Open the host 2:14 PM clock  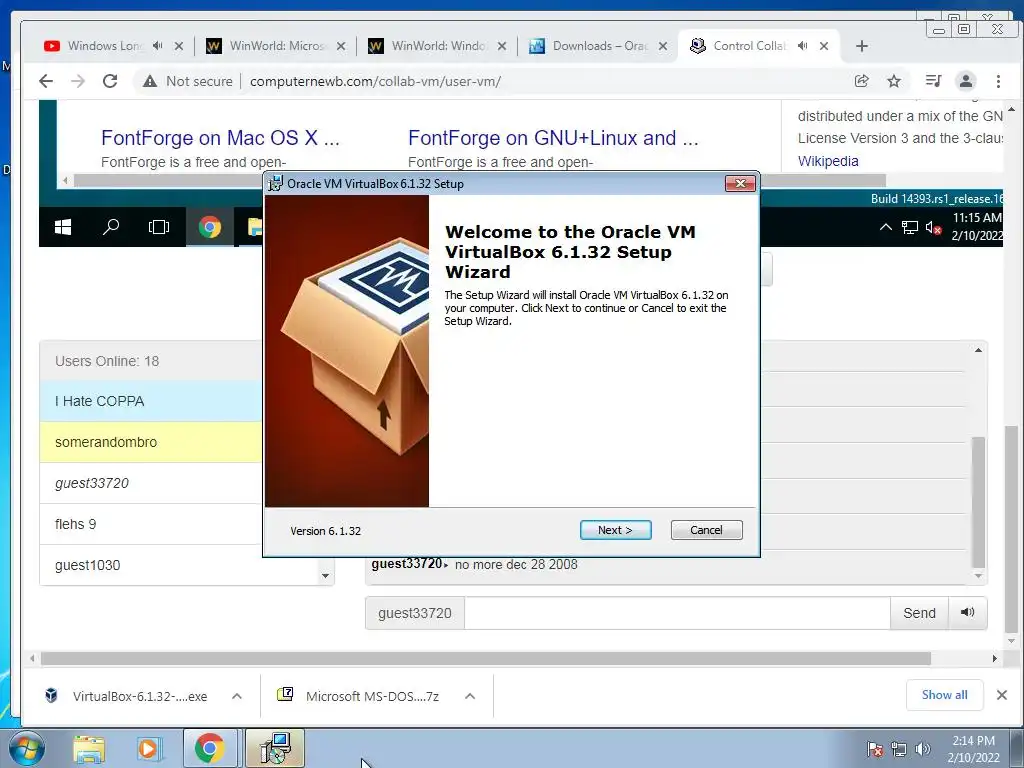[x=973, y=749]
